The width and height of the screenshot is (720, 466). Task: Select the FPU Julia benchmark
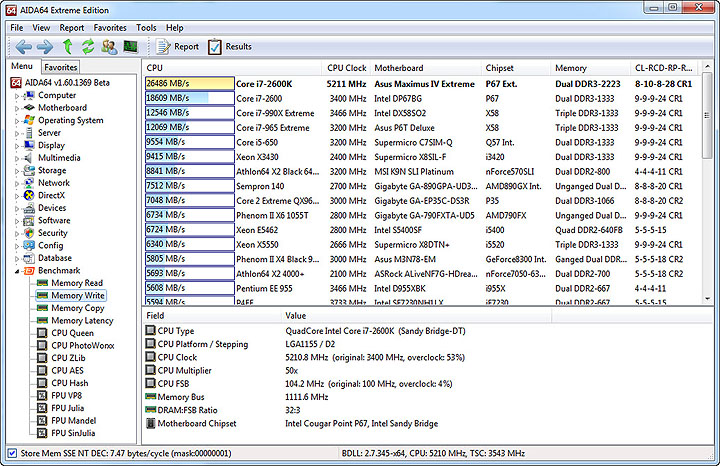(x=68, y=408)
